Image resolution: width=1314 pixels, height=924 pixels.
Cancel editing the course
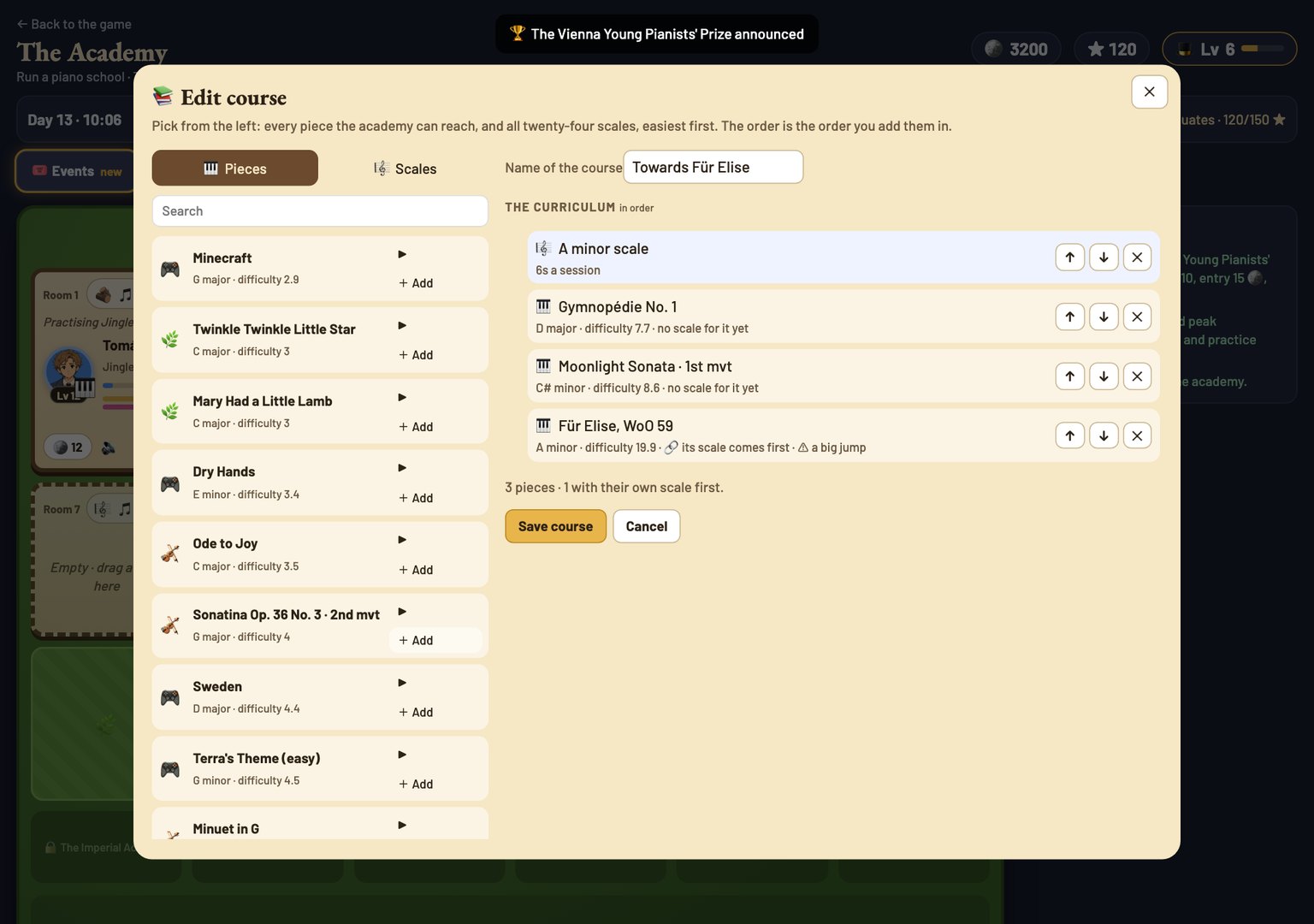(647, 526)
